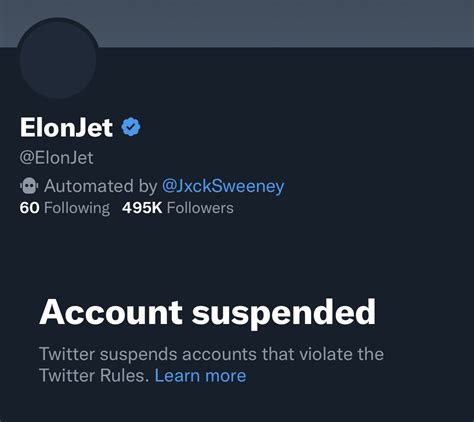Screen dimensions: 474x422
Task: Click the Account suspended heading
Action: click(207, 312)
